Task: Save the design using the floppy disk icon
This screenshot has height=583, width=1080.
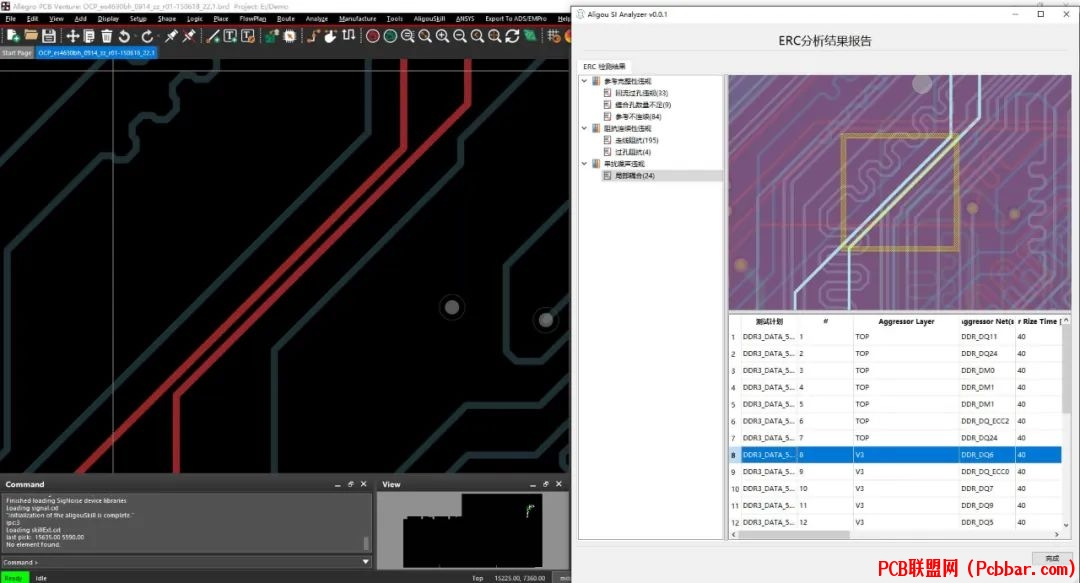Action: coord(49,36)
